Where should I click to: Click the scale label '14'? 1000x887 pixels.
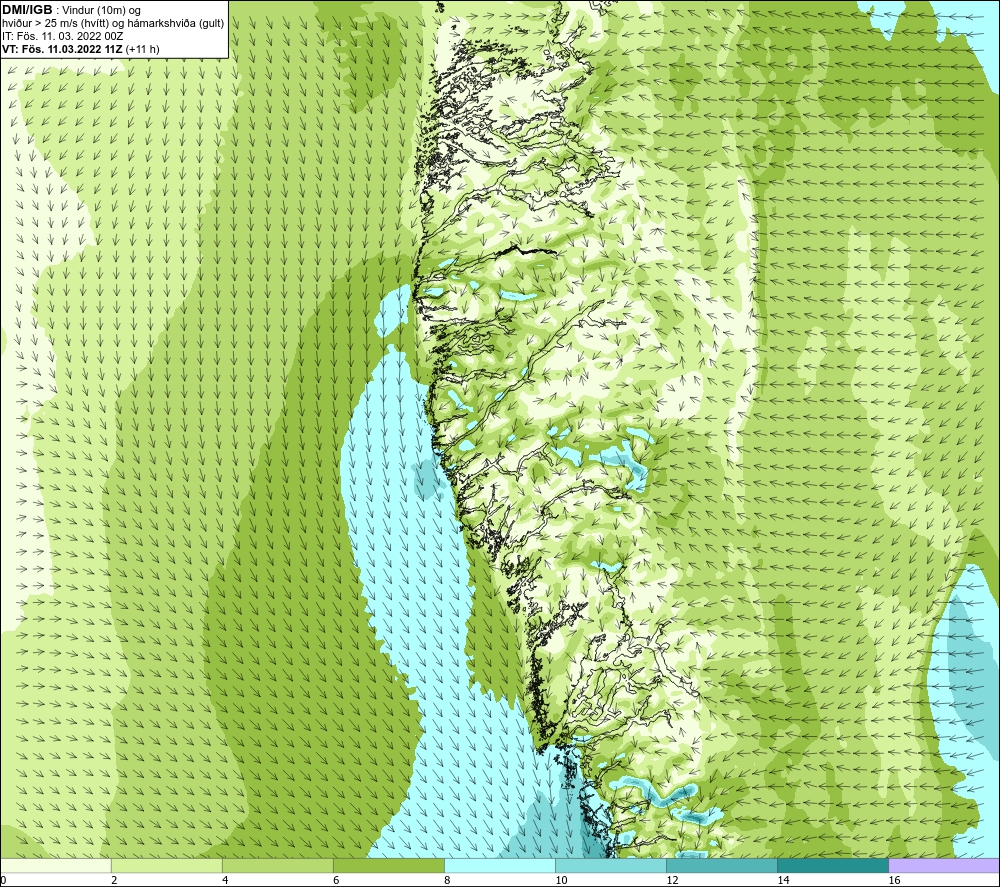pos(783,880)
